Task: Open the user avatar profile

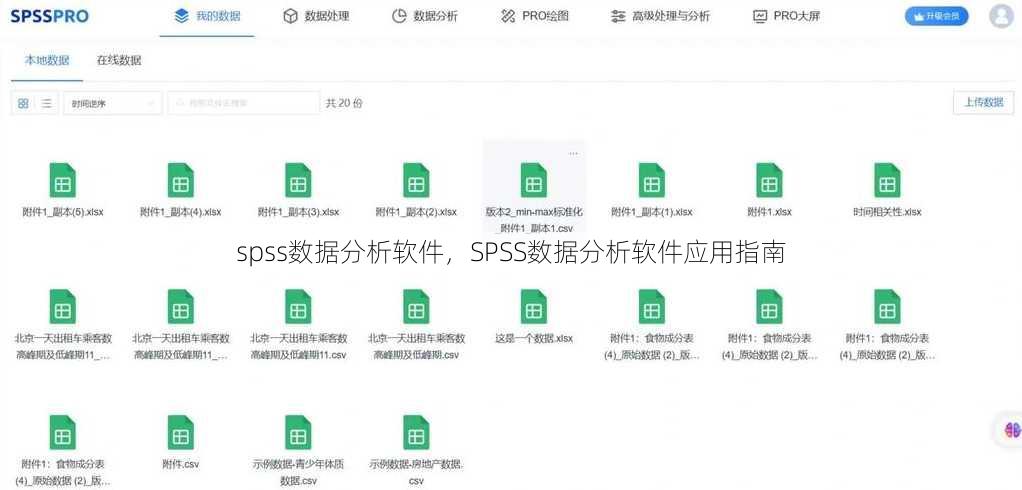Action: [x=1001, y=16]
